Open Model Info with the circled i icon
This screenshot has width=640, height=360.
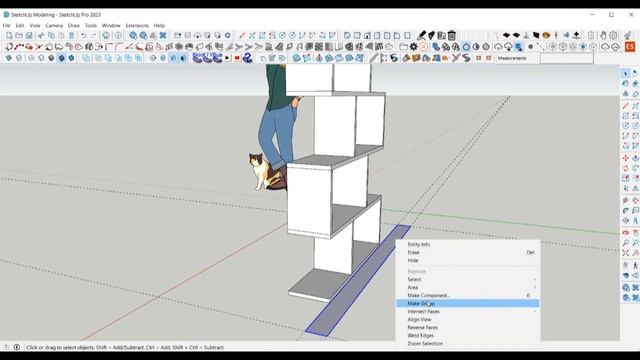click(x=118, y=36)
